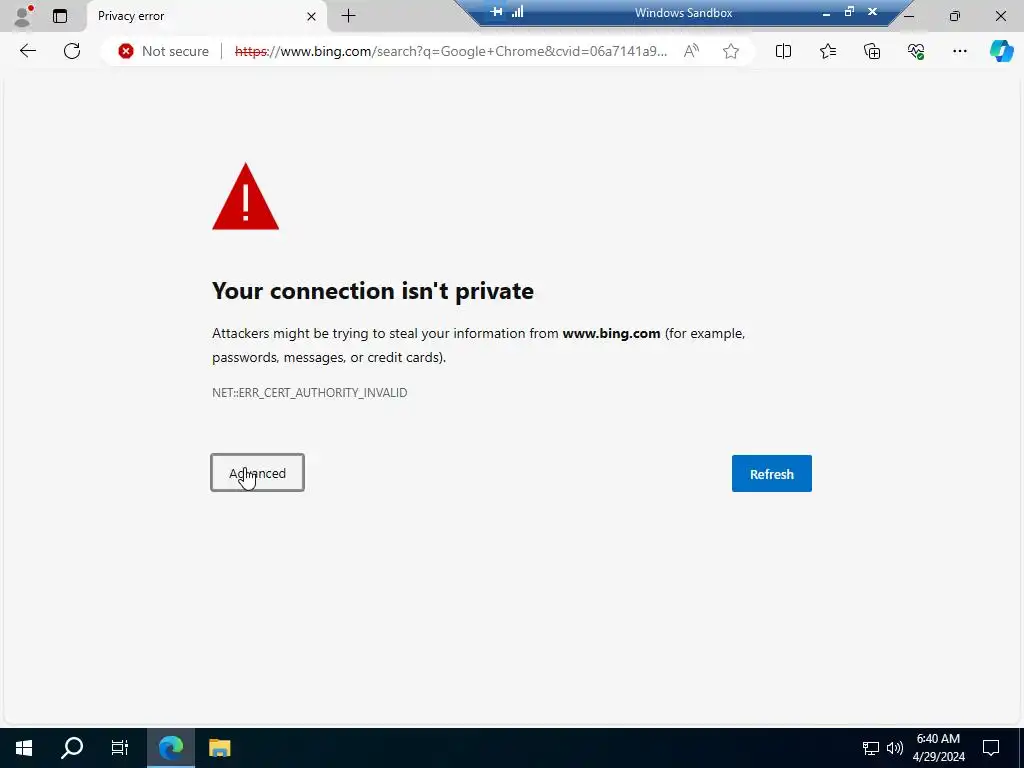Open Task View on taskbar
Viewport: 1024px width, 768px height.
(120, 747)
